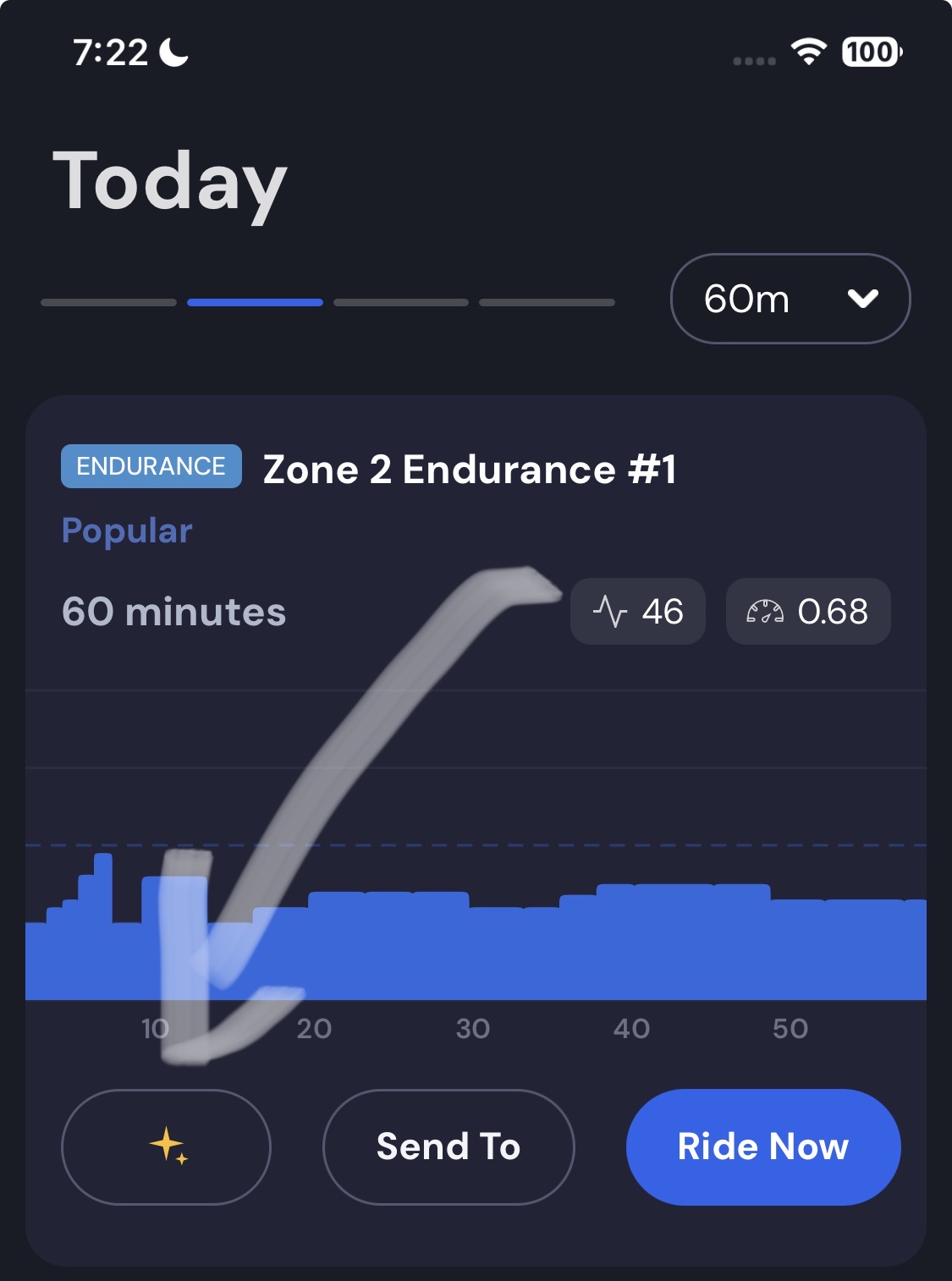Tap the sparkle suggestions icon button

coord(167,1146)
